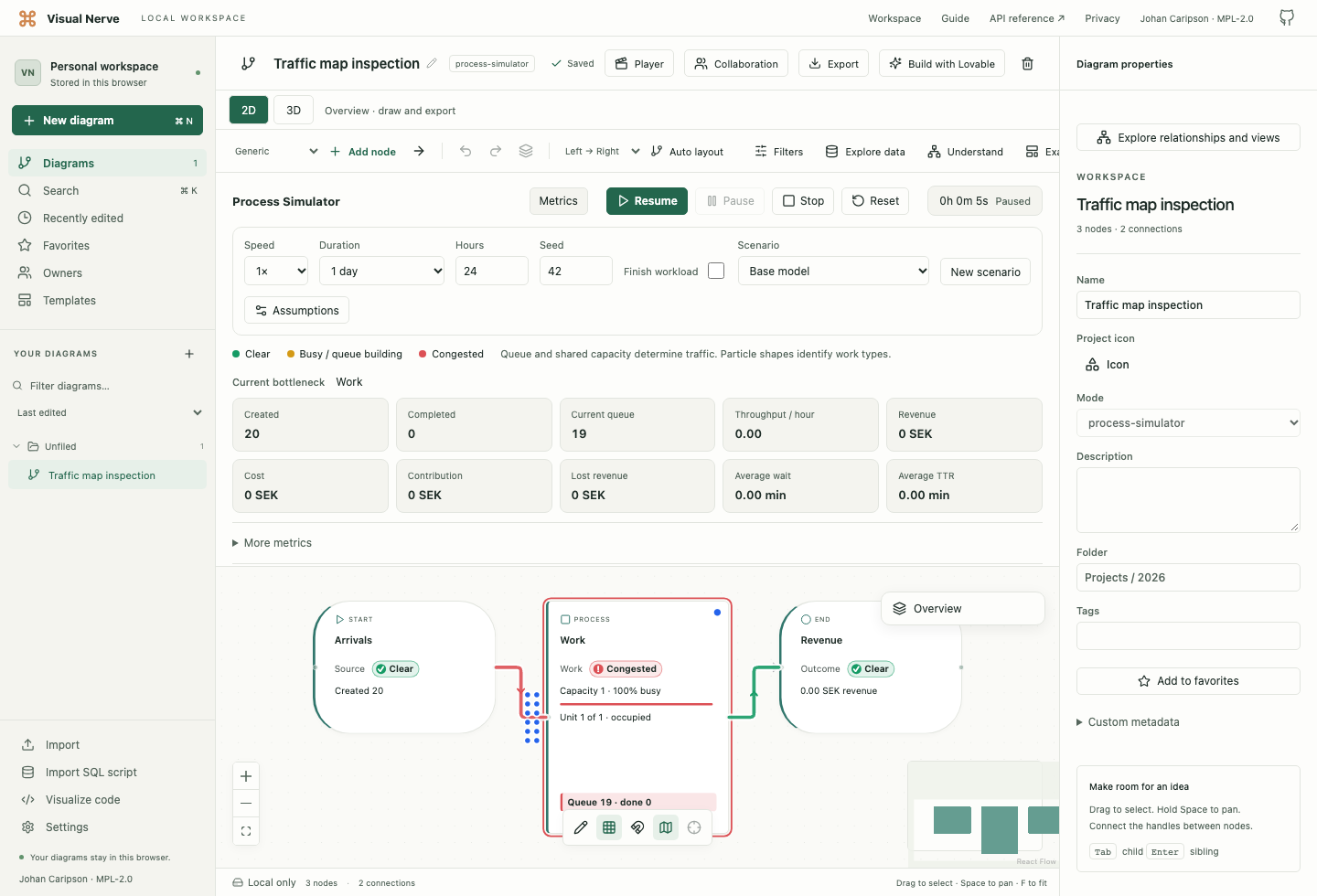Open the Mode dropdown in Diagram properties
The image size is (1317, 896).
tap(1188, 423)
